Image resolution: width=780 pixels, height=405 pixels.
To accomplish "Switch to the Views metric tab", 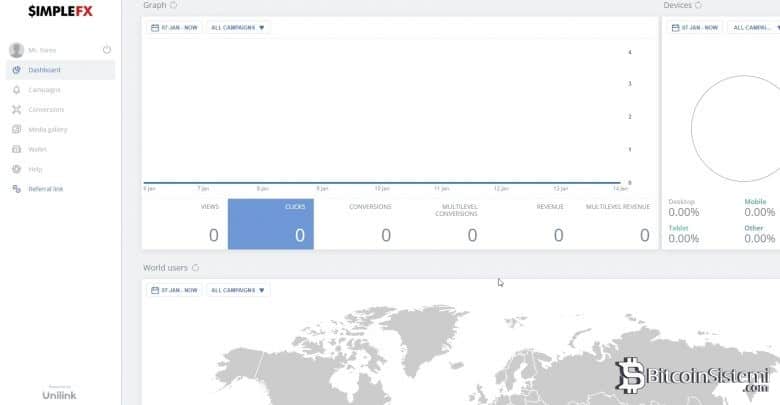I will 185,224.
